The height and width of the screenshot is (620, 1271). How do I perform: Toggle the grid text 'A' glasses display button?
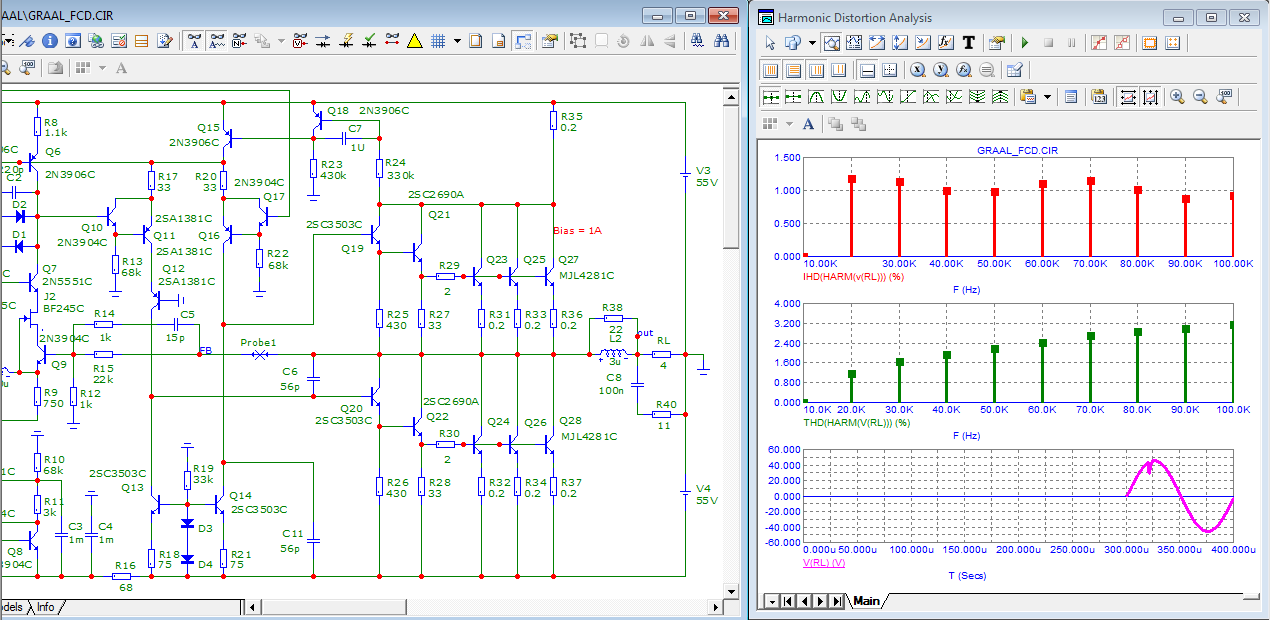pos(194,41)
